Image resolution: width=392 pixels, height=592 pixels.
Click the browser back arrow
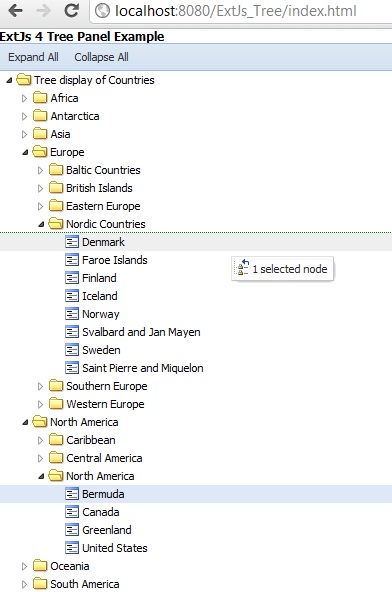pos(15,11)
